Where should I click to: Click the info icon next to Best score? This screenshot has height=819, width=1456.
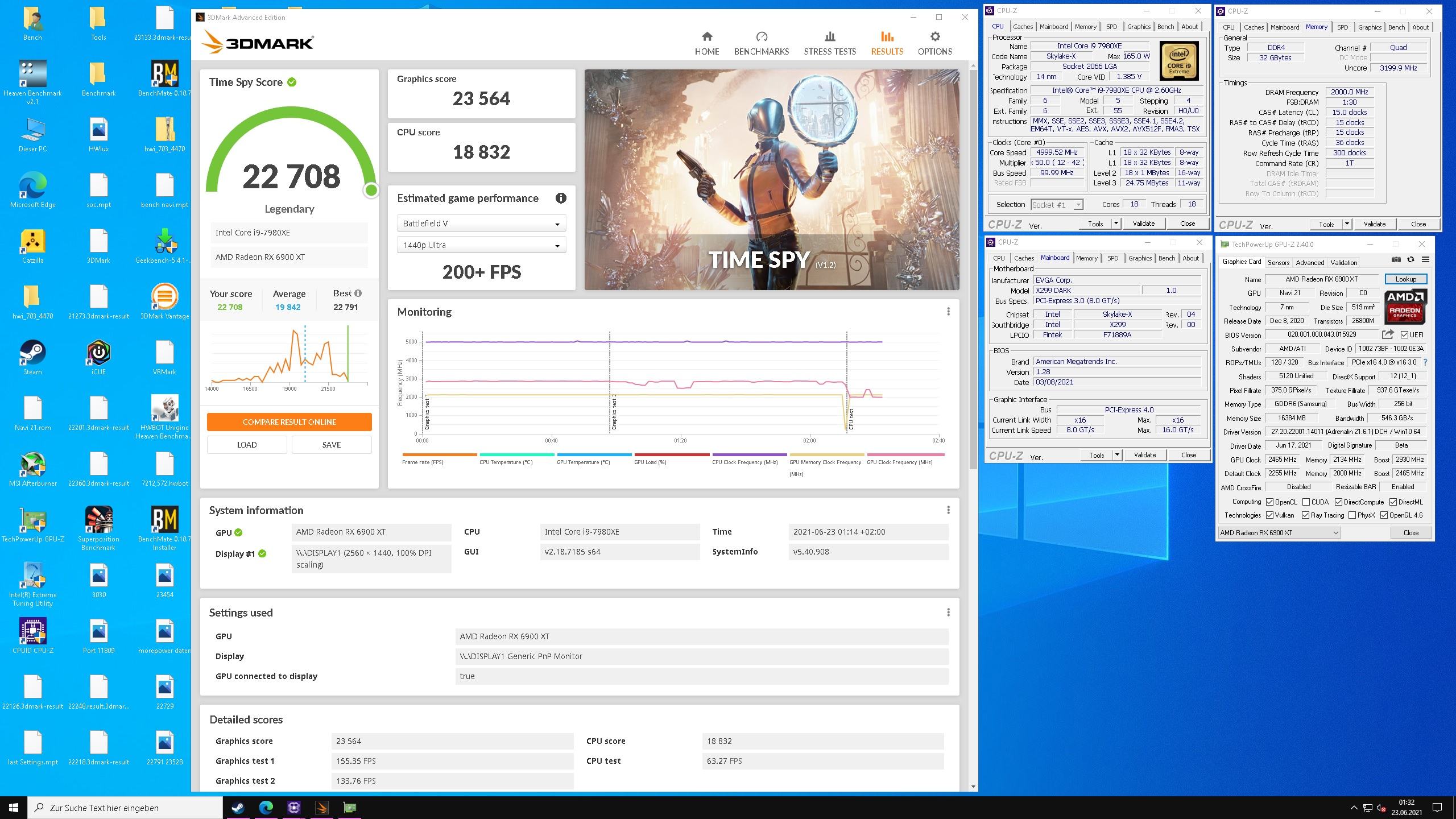coord(358,293)
